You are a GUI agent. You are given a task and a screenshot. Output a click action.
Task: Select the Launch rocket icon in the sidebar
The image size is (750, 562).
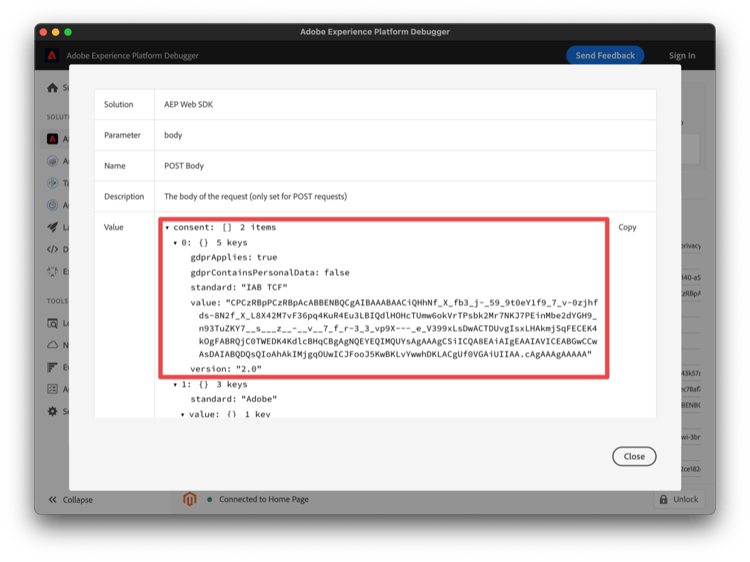pos(53,227)
